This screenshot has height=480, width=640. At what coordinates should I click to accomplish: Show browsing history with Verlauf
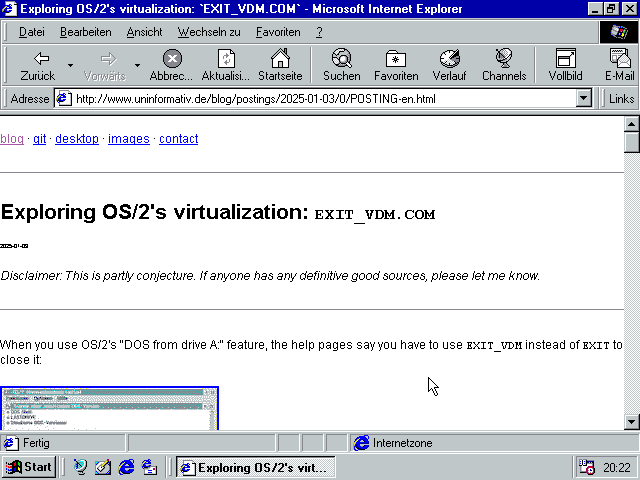(x=449, y=65)
